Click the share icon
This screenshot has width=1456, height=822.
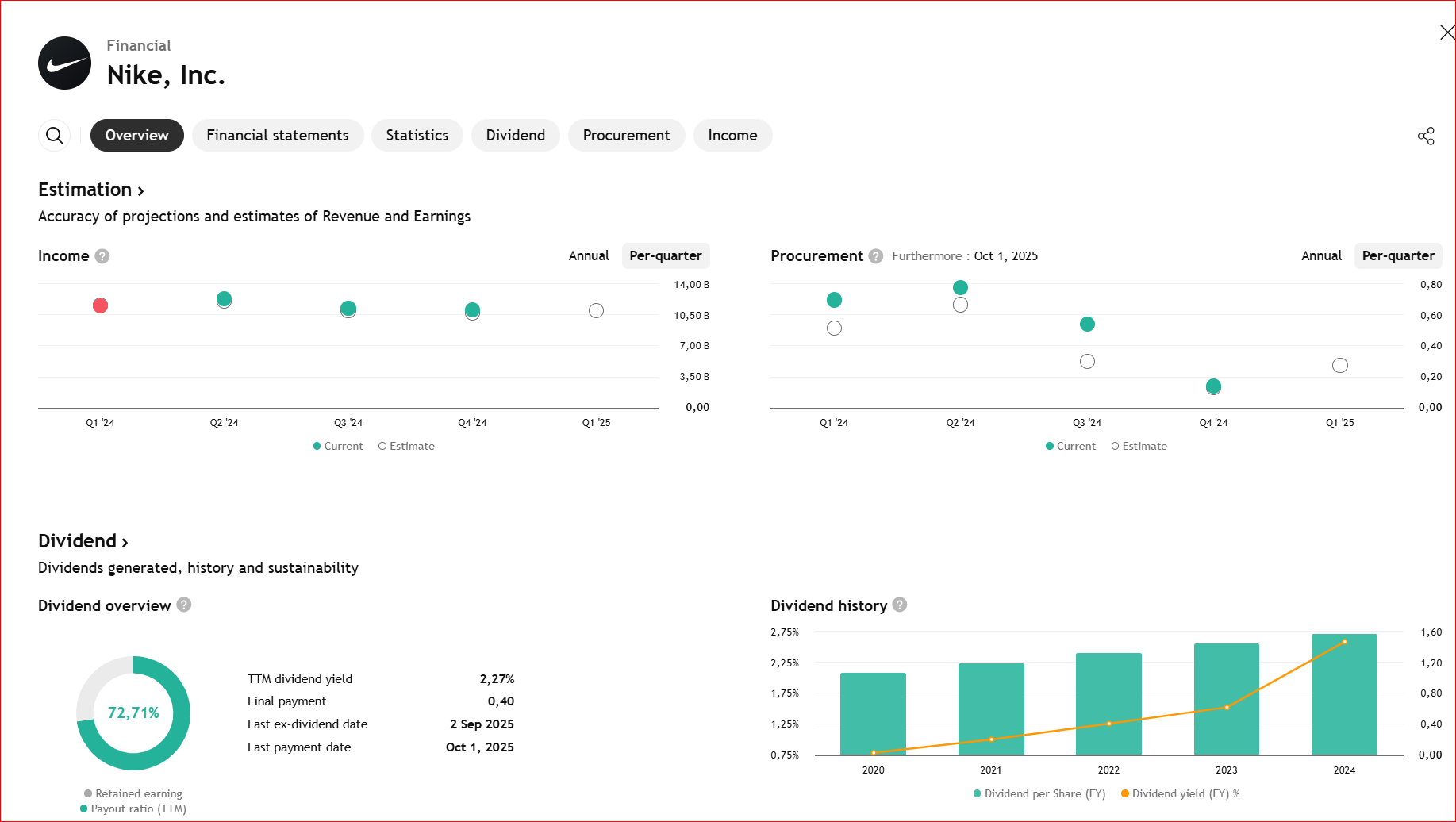(x=1426, y=136)
